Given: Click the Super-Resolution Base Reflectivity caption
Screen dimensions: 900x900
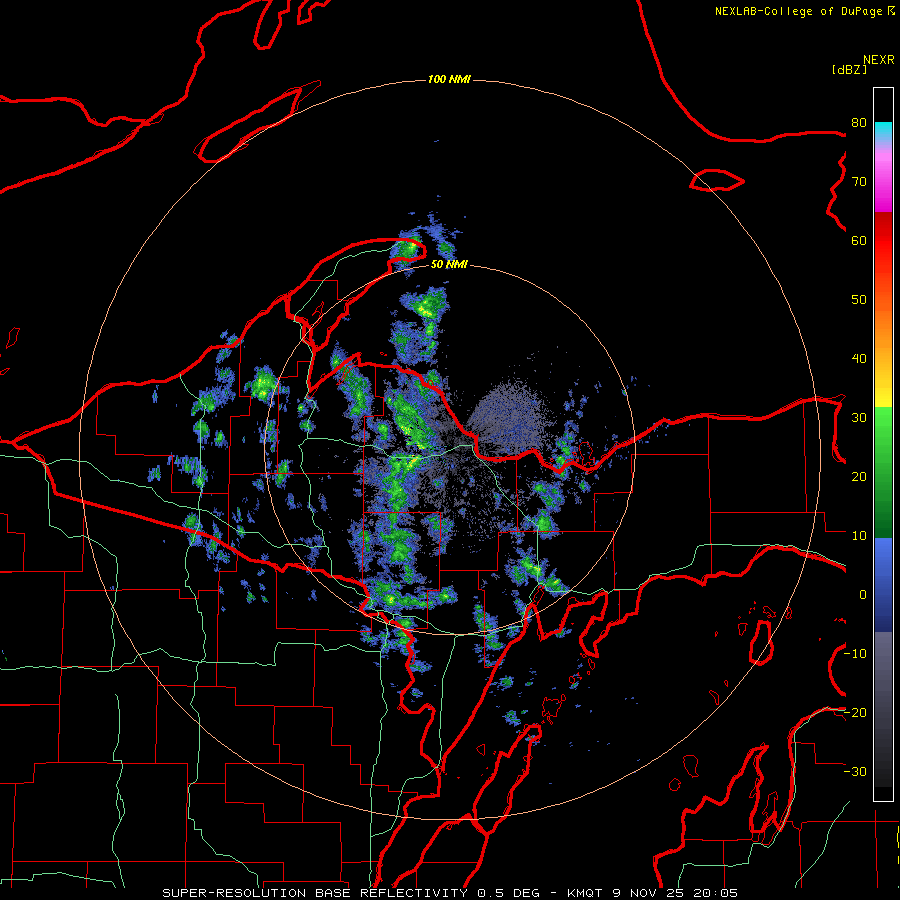Looking at the screenshot, I should coord(315,893).
